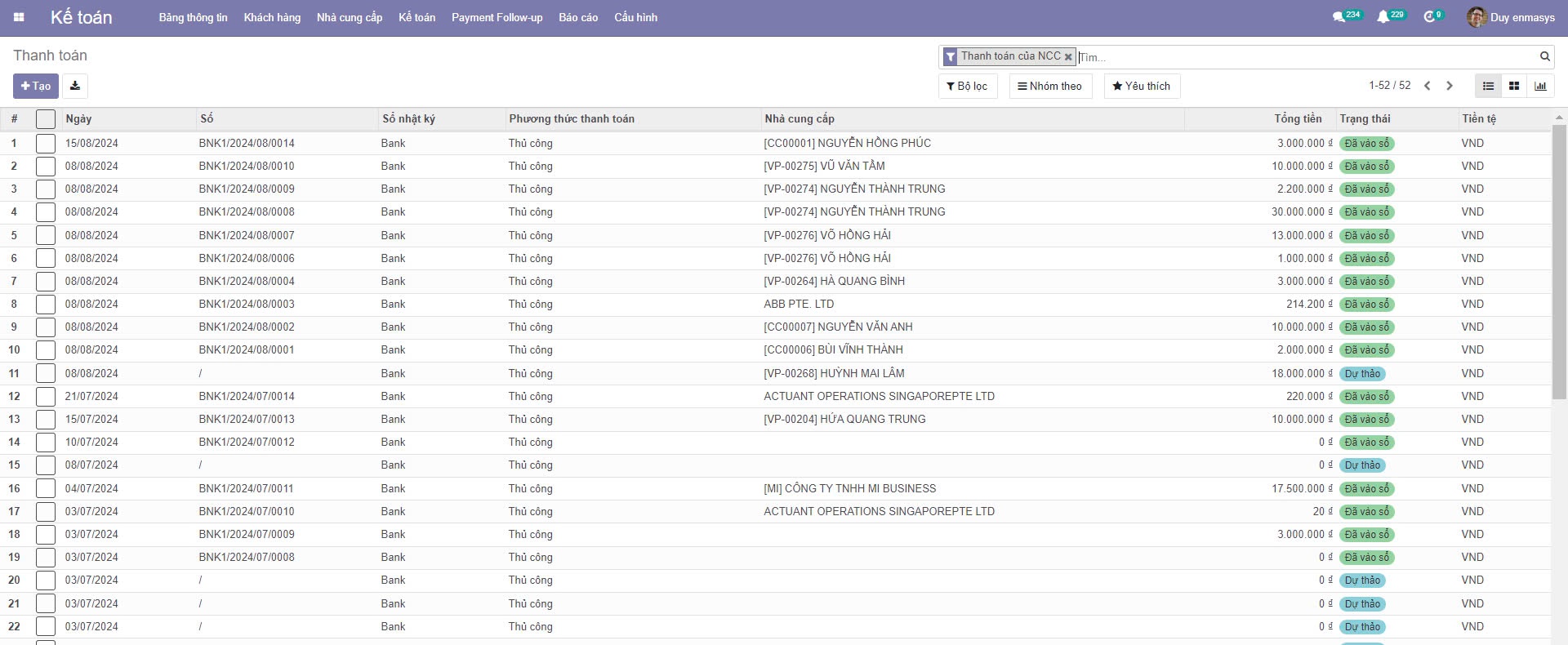Tick the select-all checkbox in header
Image resolution: width=1568 pixels, height=645 pixels.
pos(46,119)
